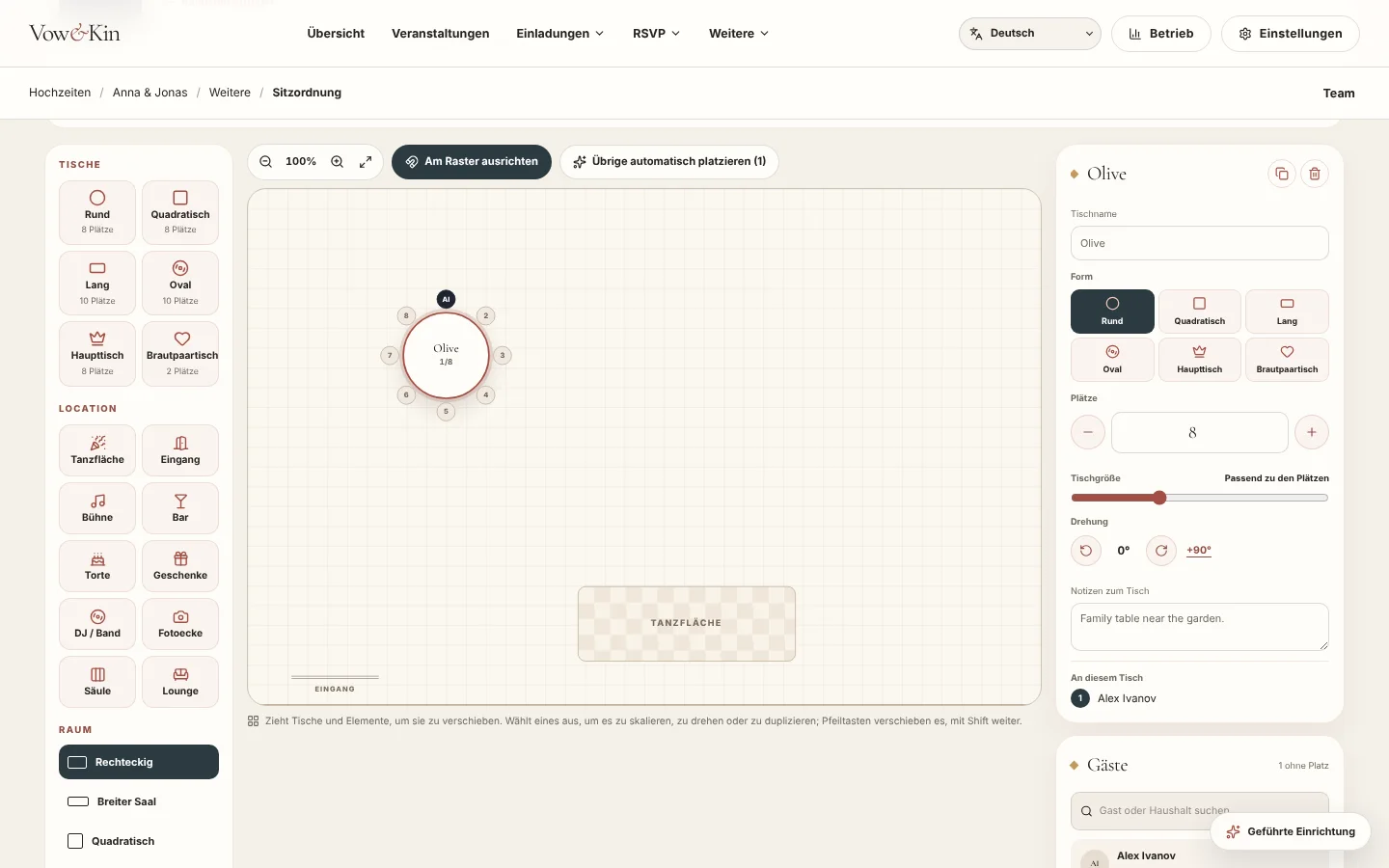Expand floor plan to fullscreen
Viewport: 1389px width, 868px height.
click(x=366, y=162)
